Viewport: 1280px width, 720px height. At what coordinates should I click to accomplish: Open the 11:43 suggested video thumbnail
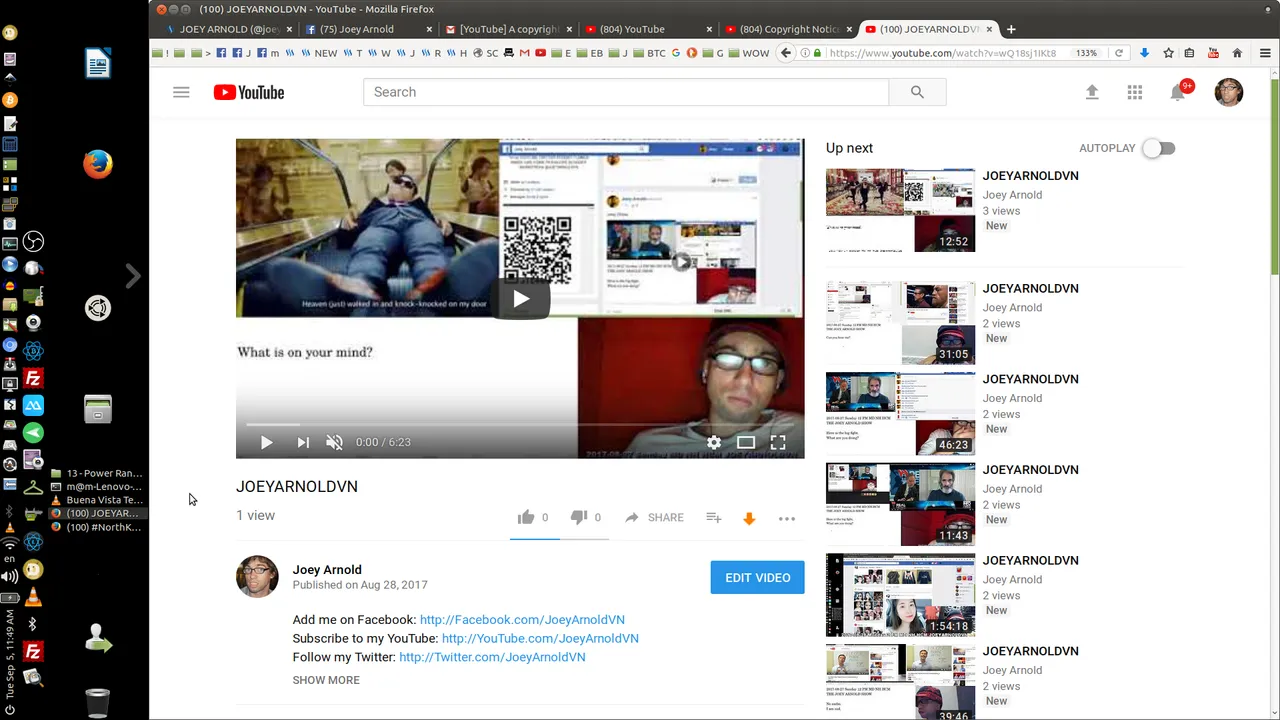click(x=900, y=504)
